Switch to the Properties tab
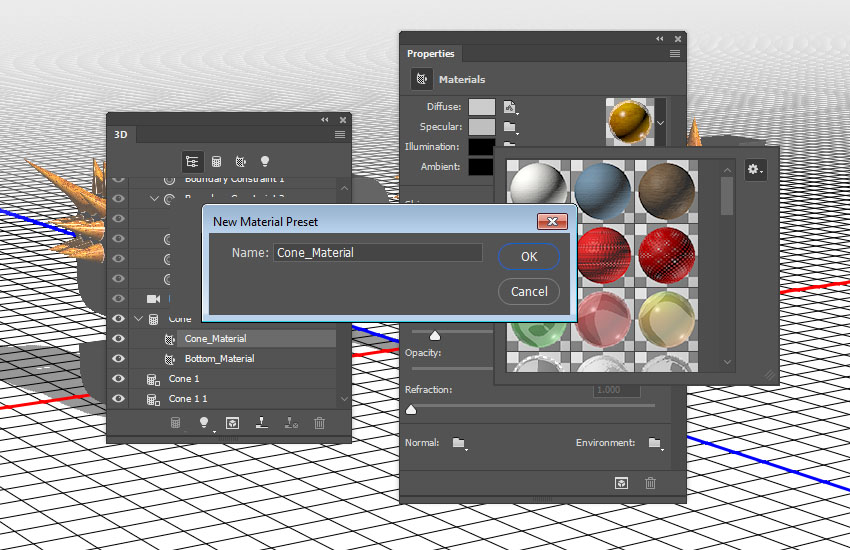Screen dimensions: 850x551 [x=430, y=54]
